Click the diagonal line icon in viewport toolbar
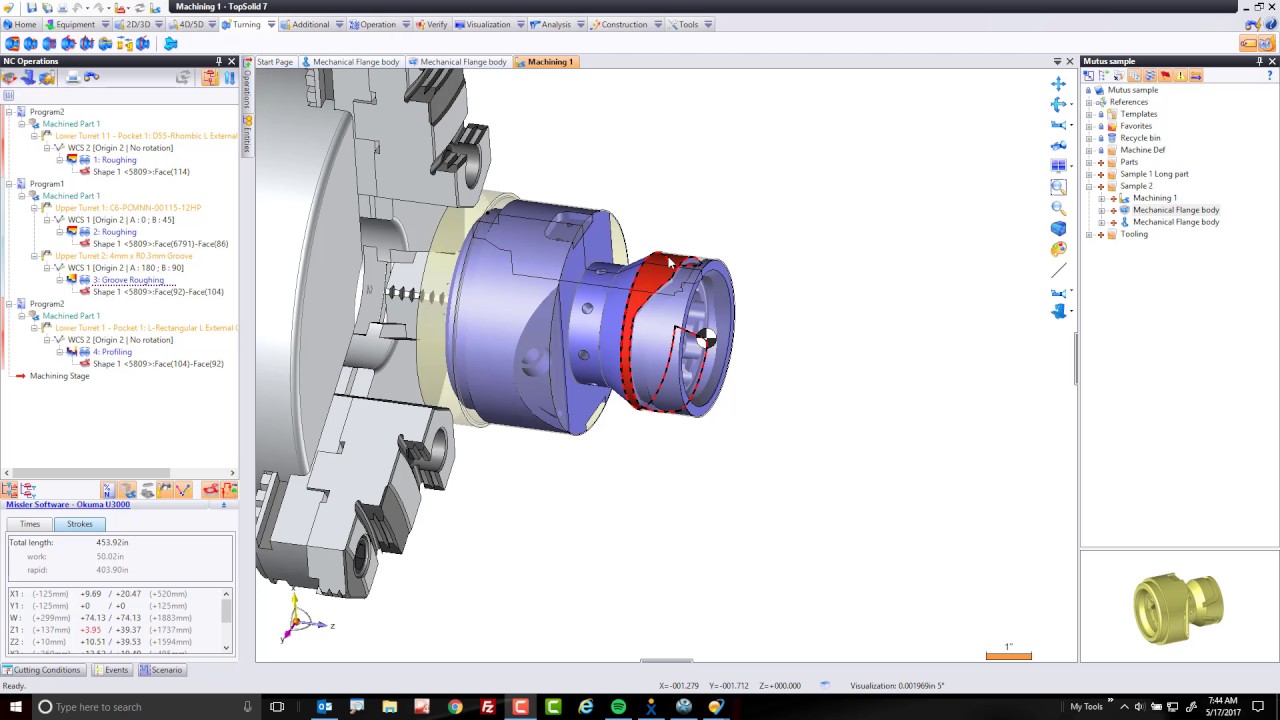This screenshot has width=1280, height=720. 1059,270
